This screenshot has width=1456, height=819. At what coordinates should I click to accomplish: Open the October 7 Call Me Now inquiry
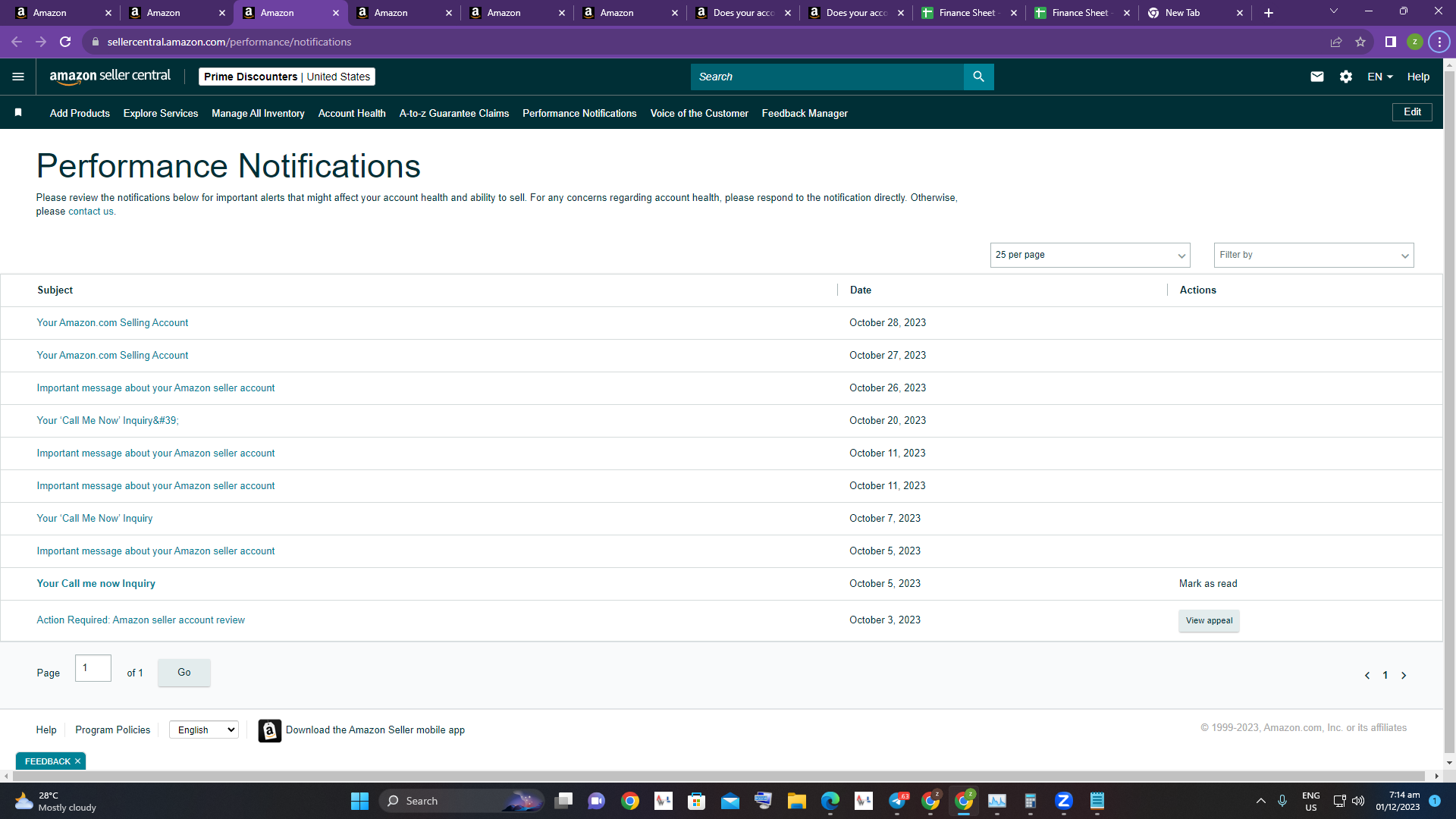[95, 518]
